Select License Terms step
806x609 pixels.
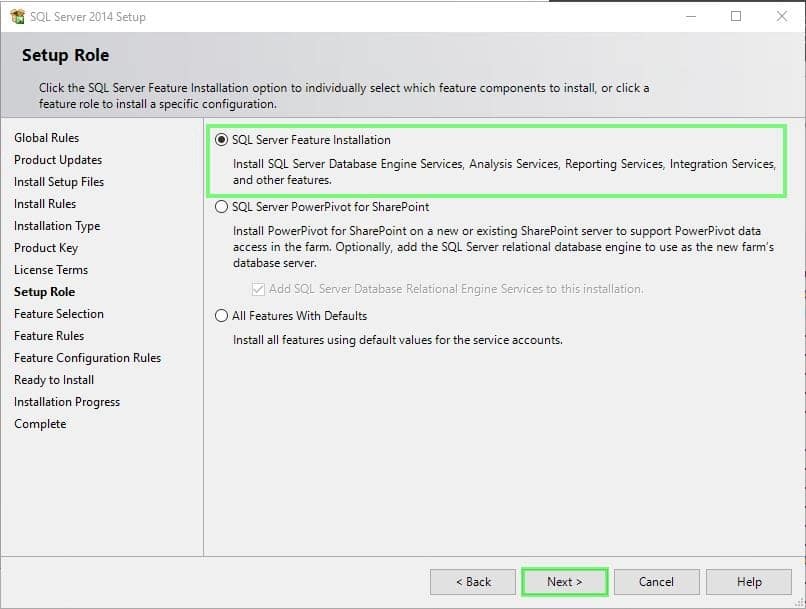[x=51, y=270]
